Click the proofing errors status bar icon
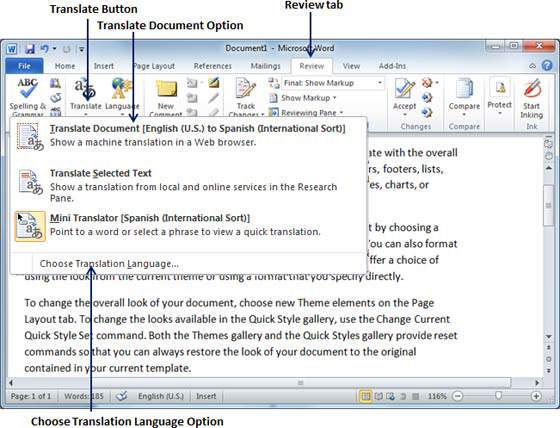 coord(122,396)
